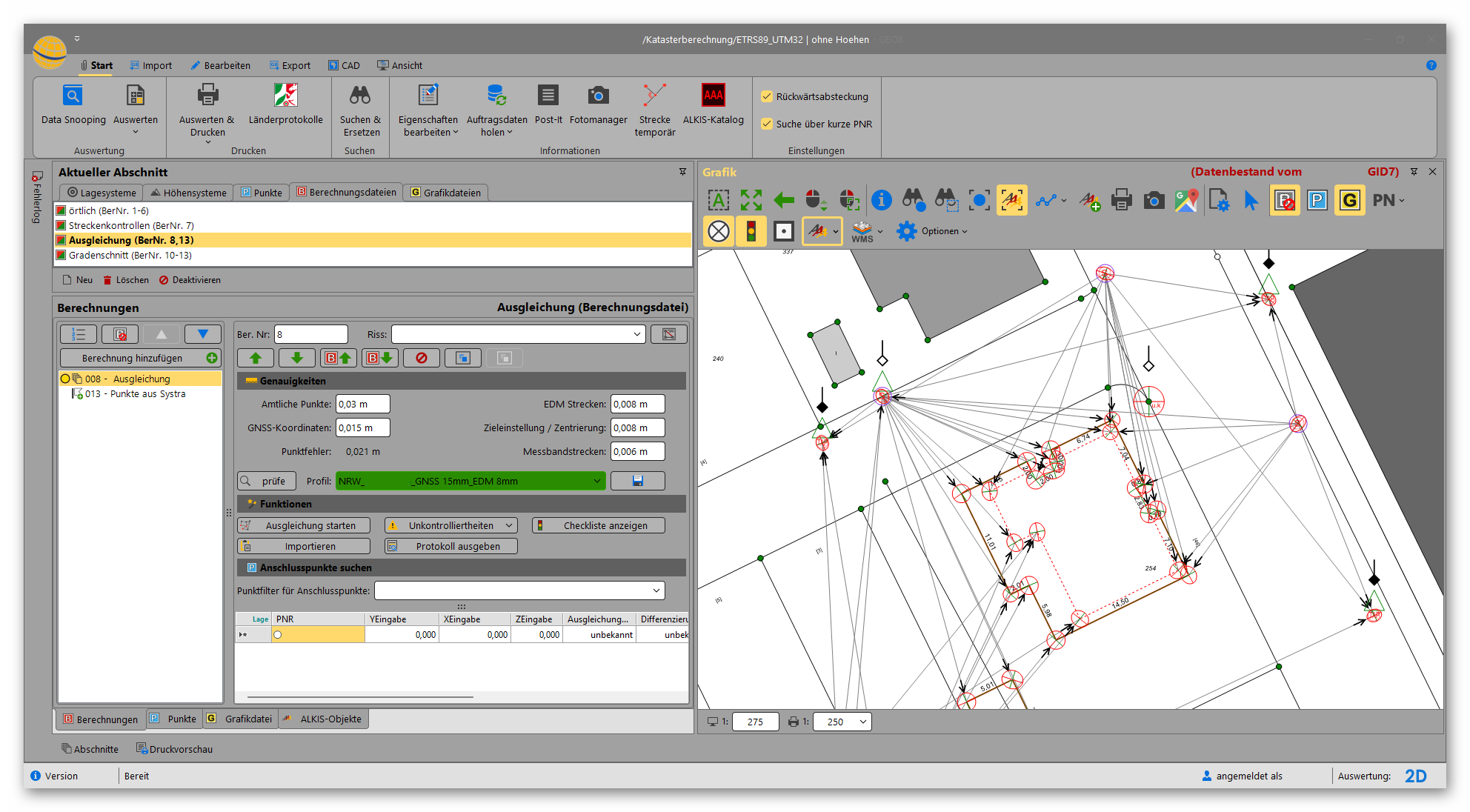Click the Post-It ribbon icon
The height and width of the screenshot is (812, 1470).
[548, 96]
